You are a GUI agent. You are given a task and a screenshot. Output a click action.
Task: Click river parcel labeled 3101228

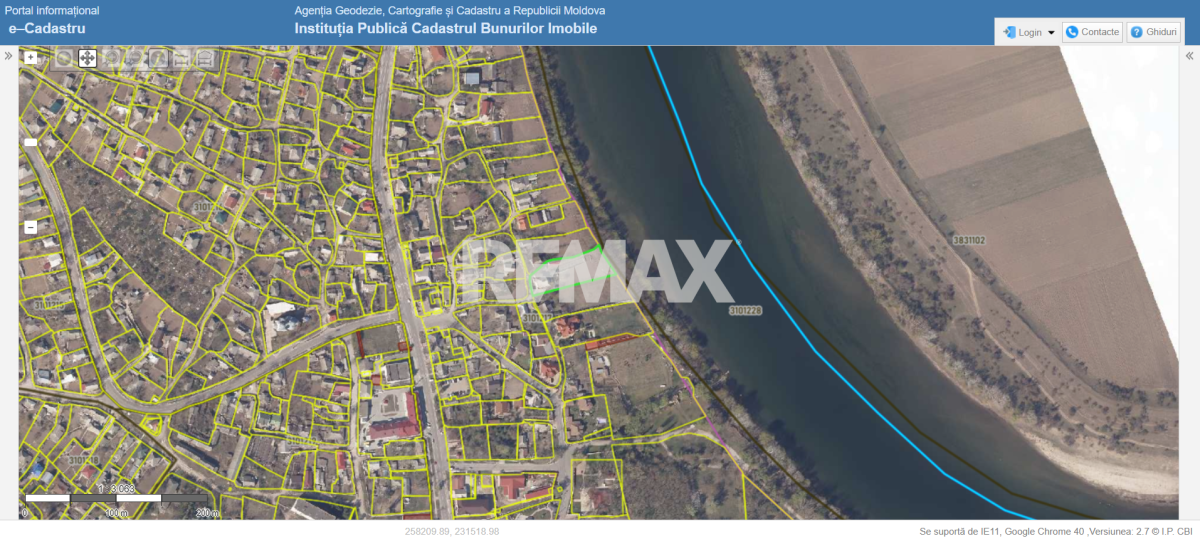[x=745, y=311]
